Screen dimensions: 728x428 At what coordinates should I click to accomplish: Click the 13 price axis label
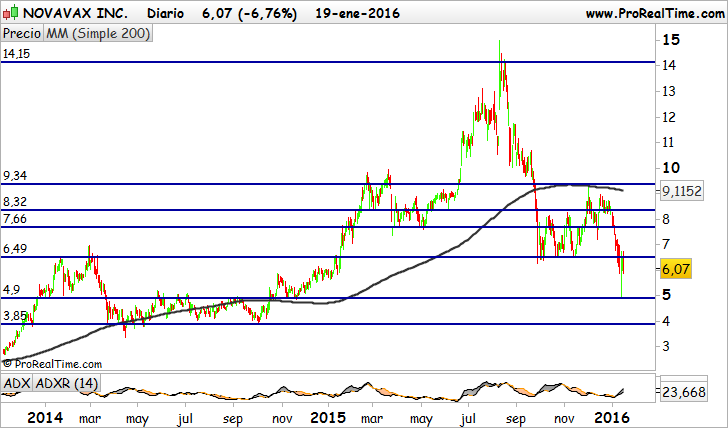point(669,91)
